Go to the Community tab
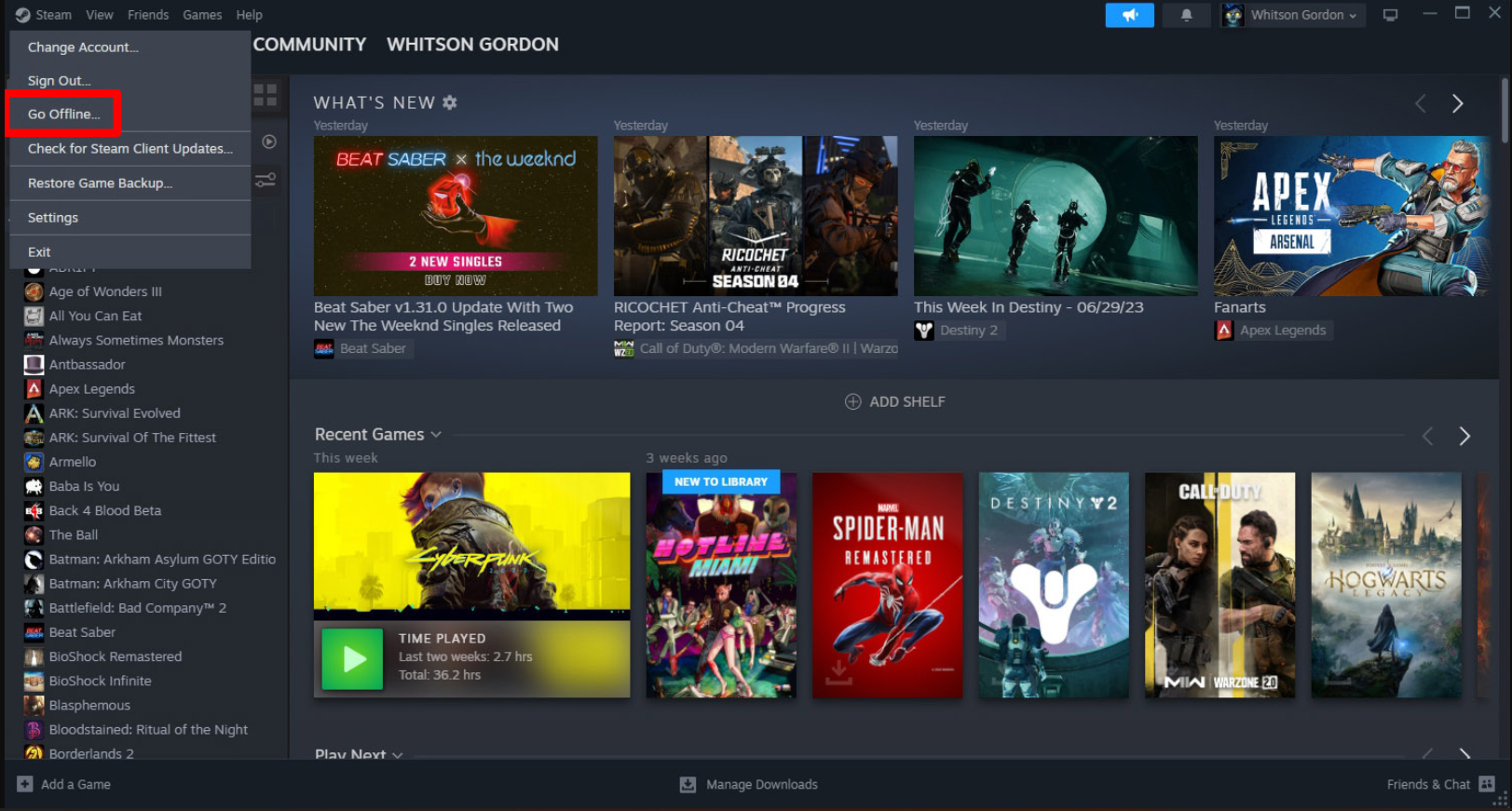Viewport: 1512px width, 811px height. tap(309, 45)
